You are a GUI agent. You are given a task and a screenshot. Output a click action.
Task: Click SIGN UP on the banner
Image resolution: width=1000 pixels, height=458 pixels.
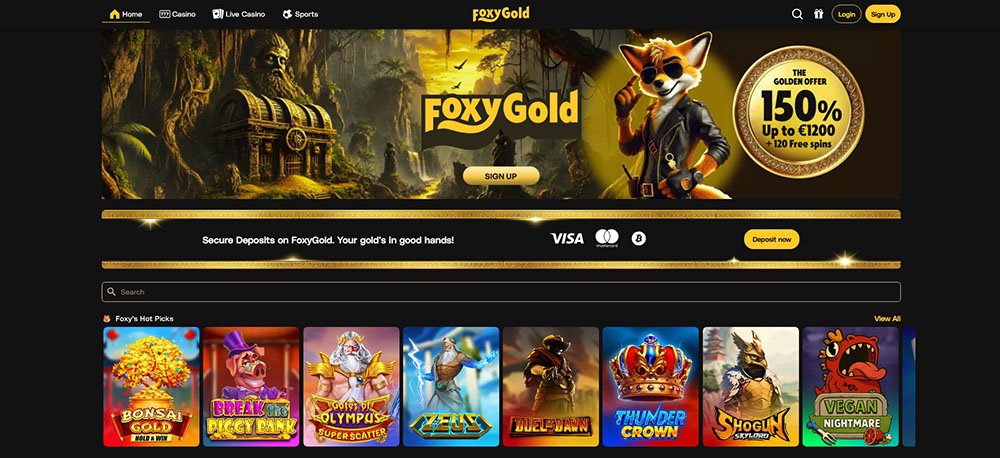(x=501, y=176)
